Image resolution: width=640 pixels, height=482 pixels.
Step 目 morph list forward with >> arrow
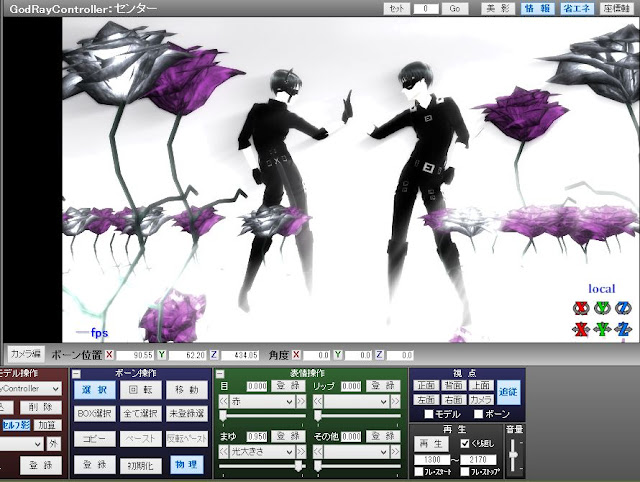point(301,402)
